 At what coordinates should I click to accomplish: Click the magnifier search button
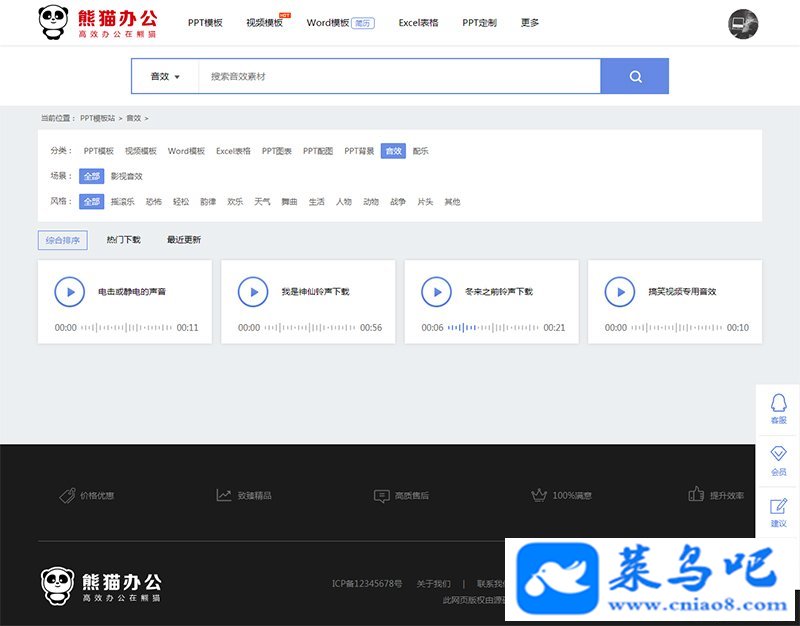coord(635,76)
